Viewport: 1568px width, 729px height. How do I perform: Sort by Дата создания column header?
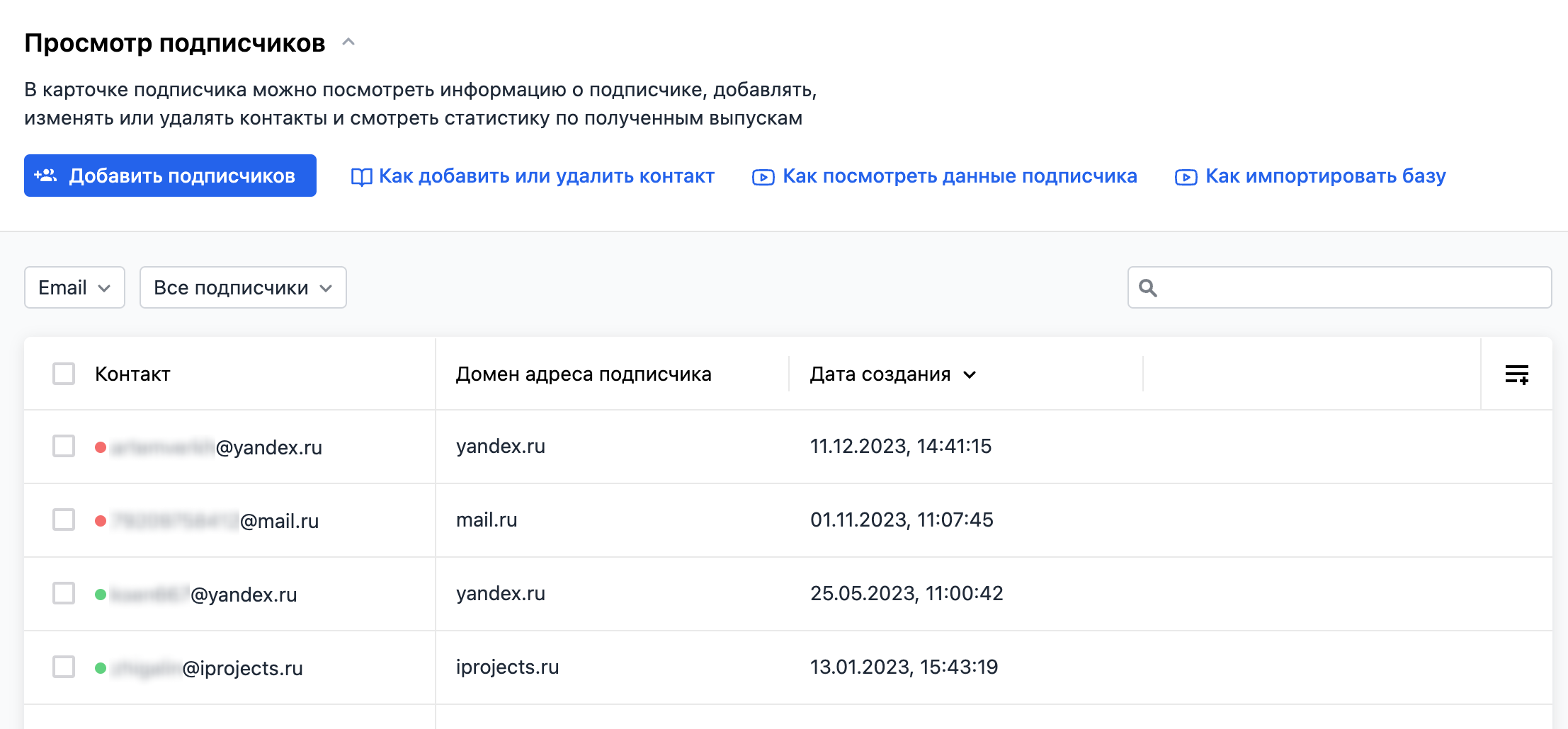pos(892,374)
